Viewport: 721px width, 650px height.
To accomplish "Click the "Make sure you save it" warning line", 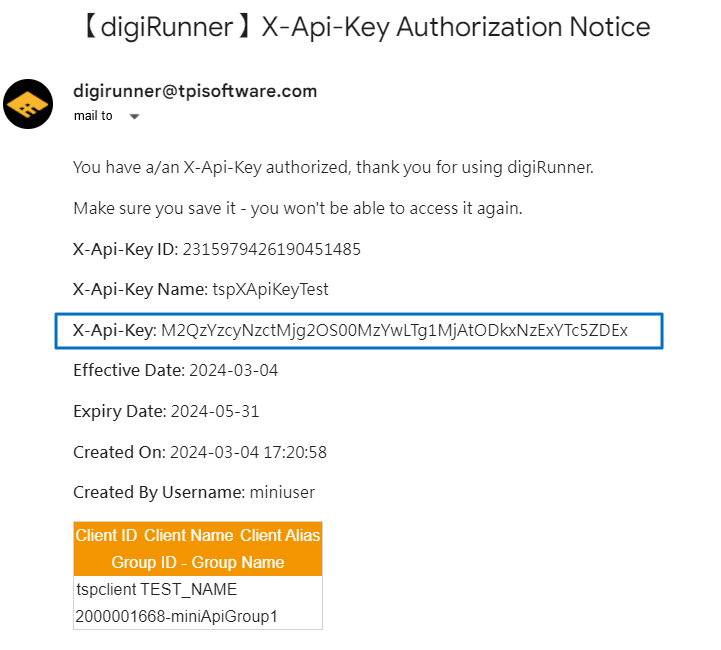I will click(298, 208).
